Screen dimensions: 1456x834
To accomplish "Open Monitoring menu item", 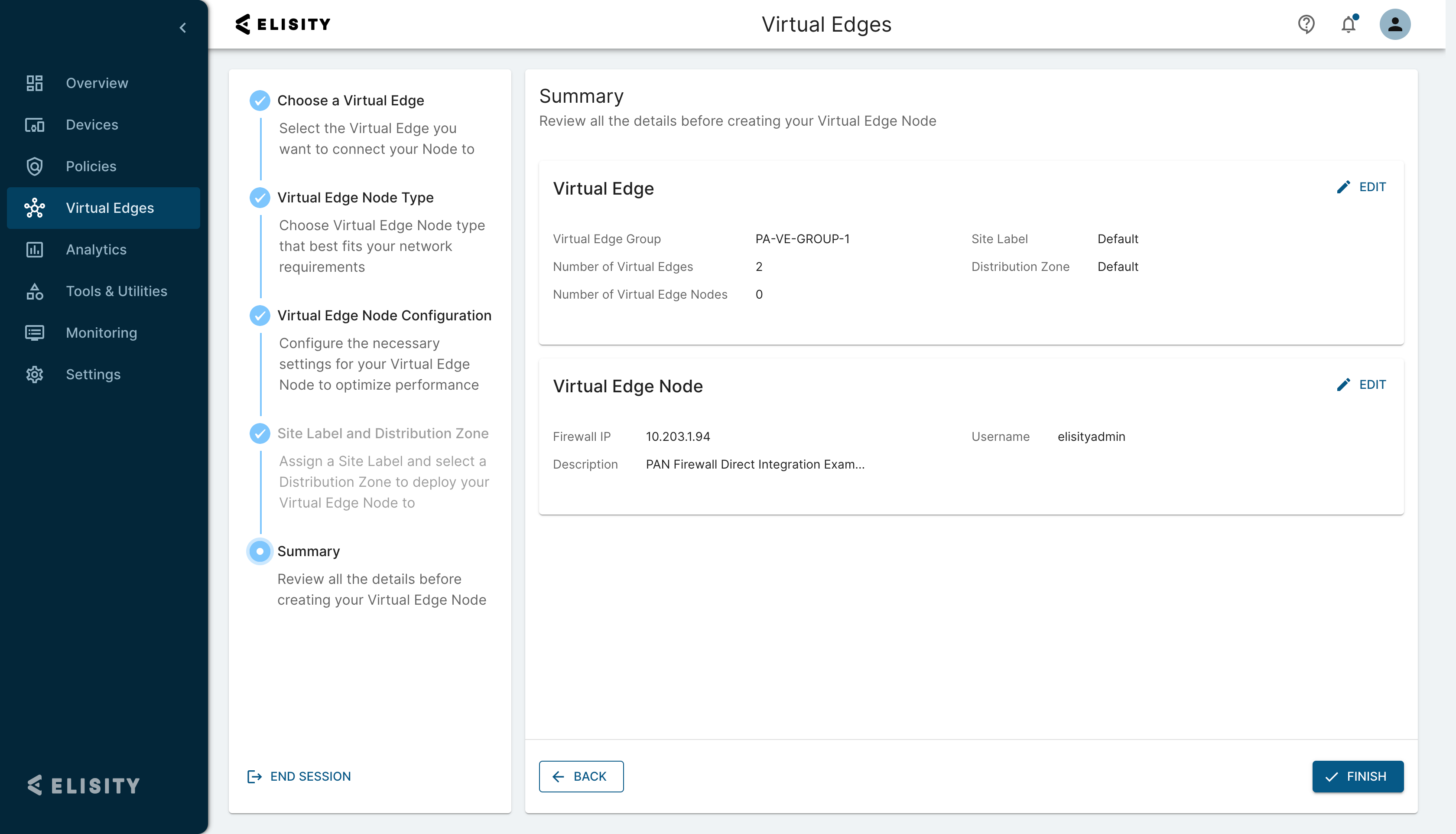I will coord(101,333).
